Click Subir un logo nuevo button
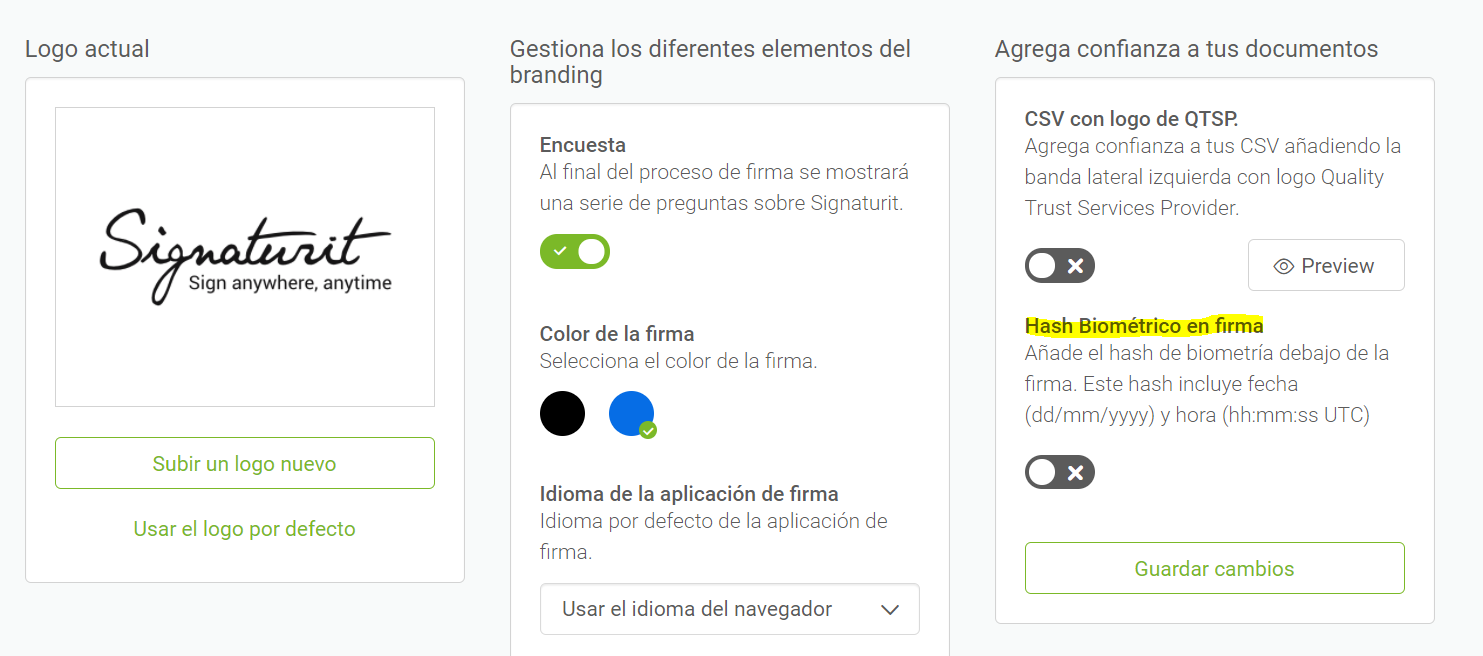This screenshot has width=1483, height=656. click(x=245, y=463)
